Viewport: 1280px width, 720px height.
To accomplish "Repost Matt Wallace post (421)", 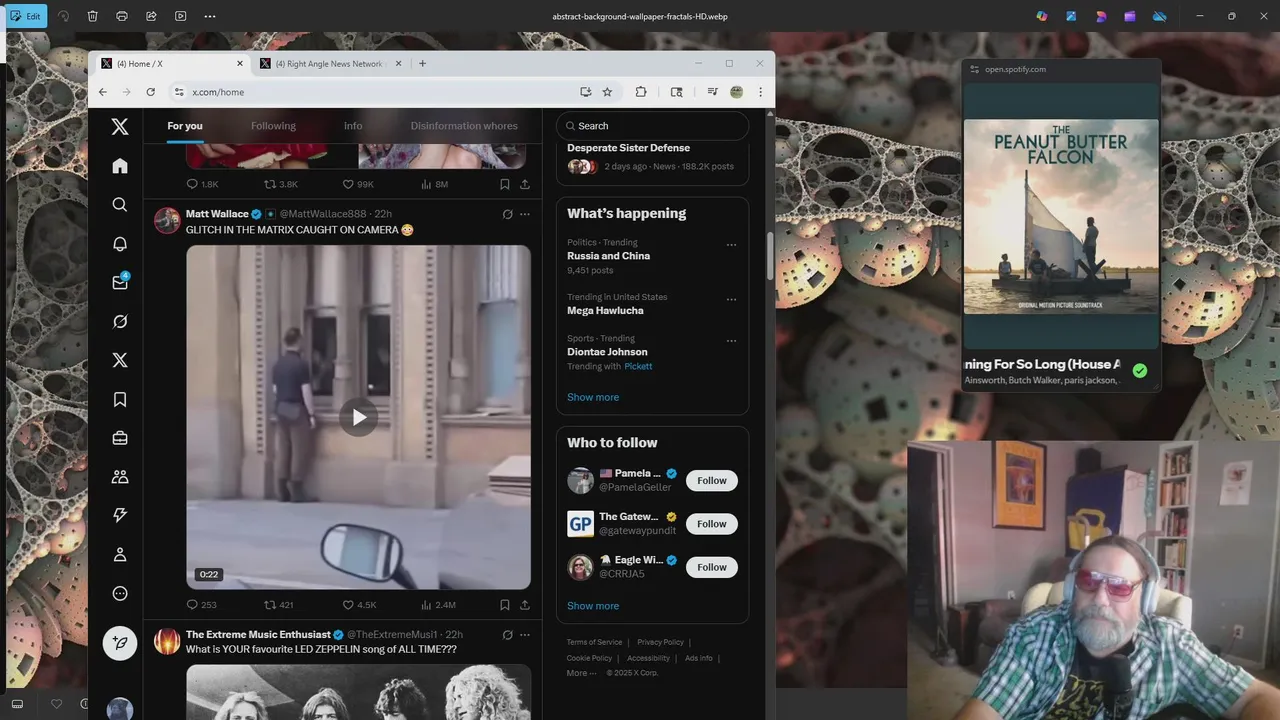I will click(278, 605).
